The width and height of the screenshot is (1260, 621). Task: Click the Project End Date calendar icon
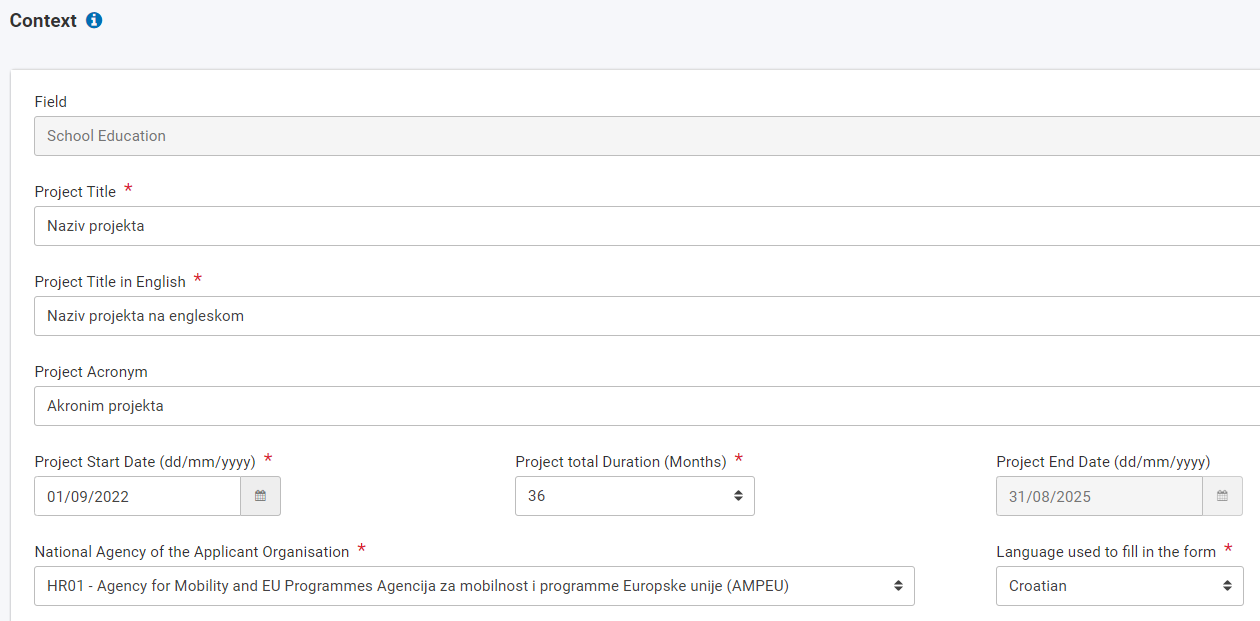tap(1222, 496)
